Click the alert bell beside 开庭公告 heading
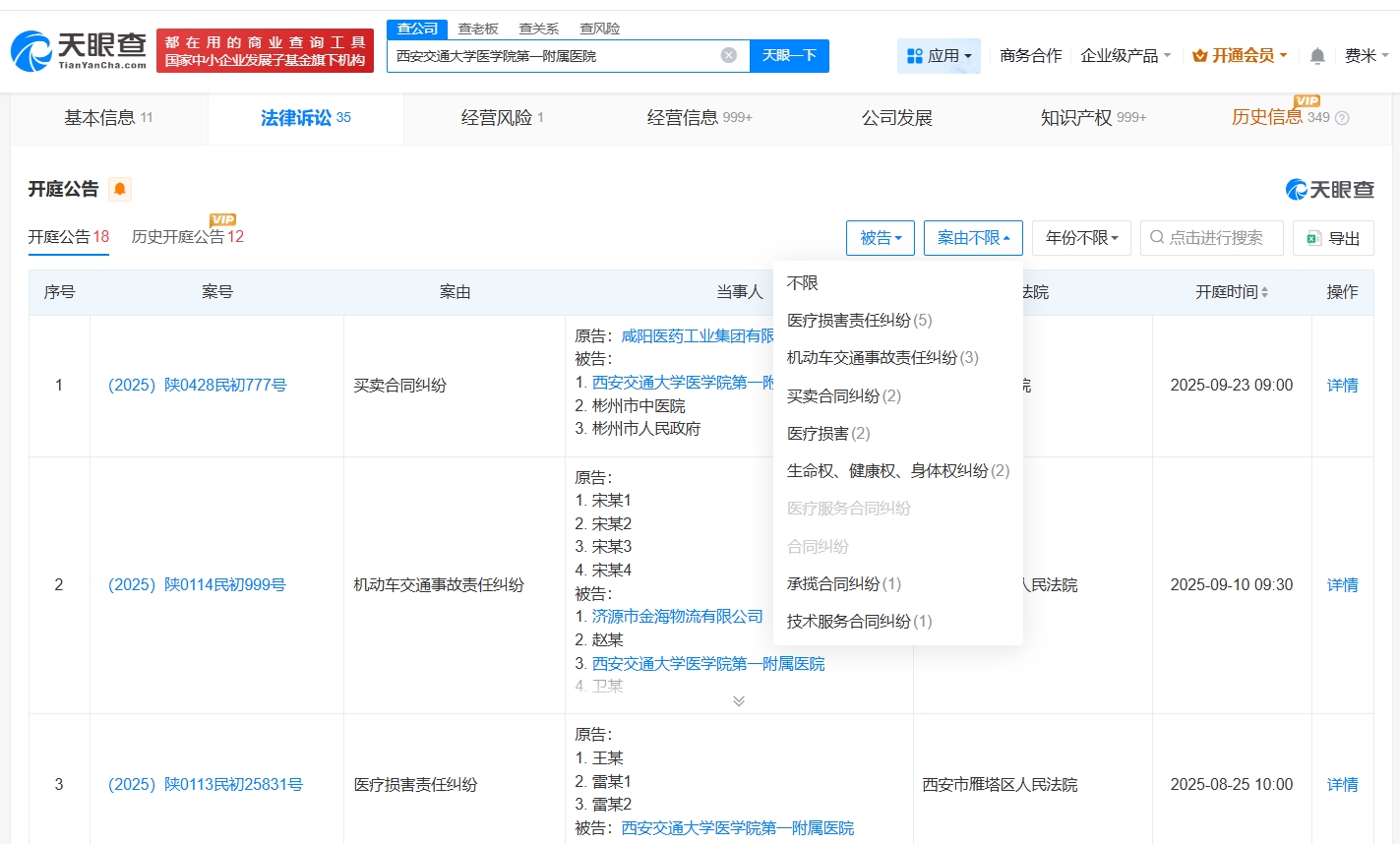This screenshot has width=1400, height=844. (x=120, y=188)
